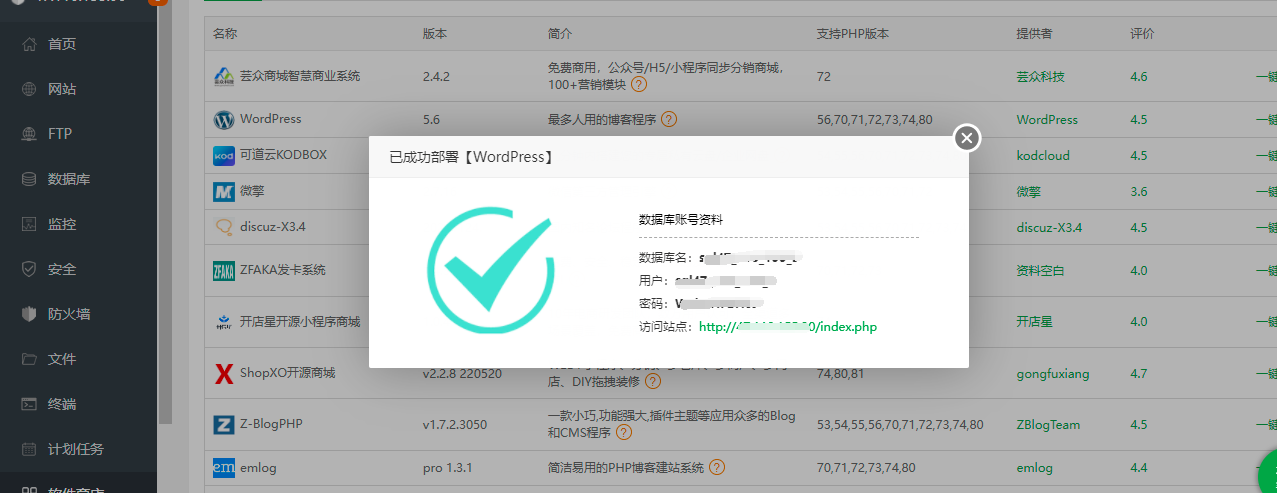Click the ShopXO red X logo
Viewport: 1277px width, 493px height.
point(224,373)
